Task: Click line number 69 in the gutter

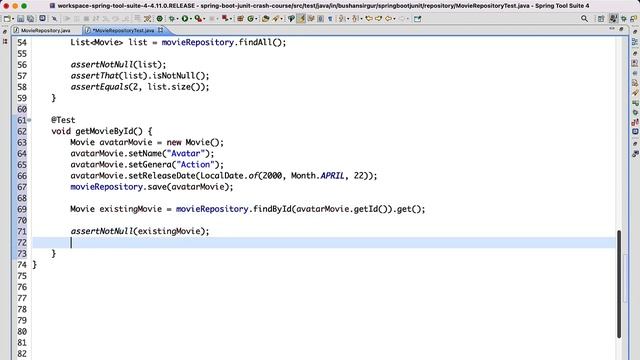Action: [x=22, y=209]
